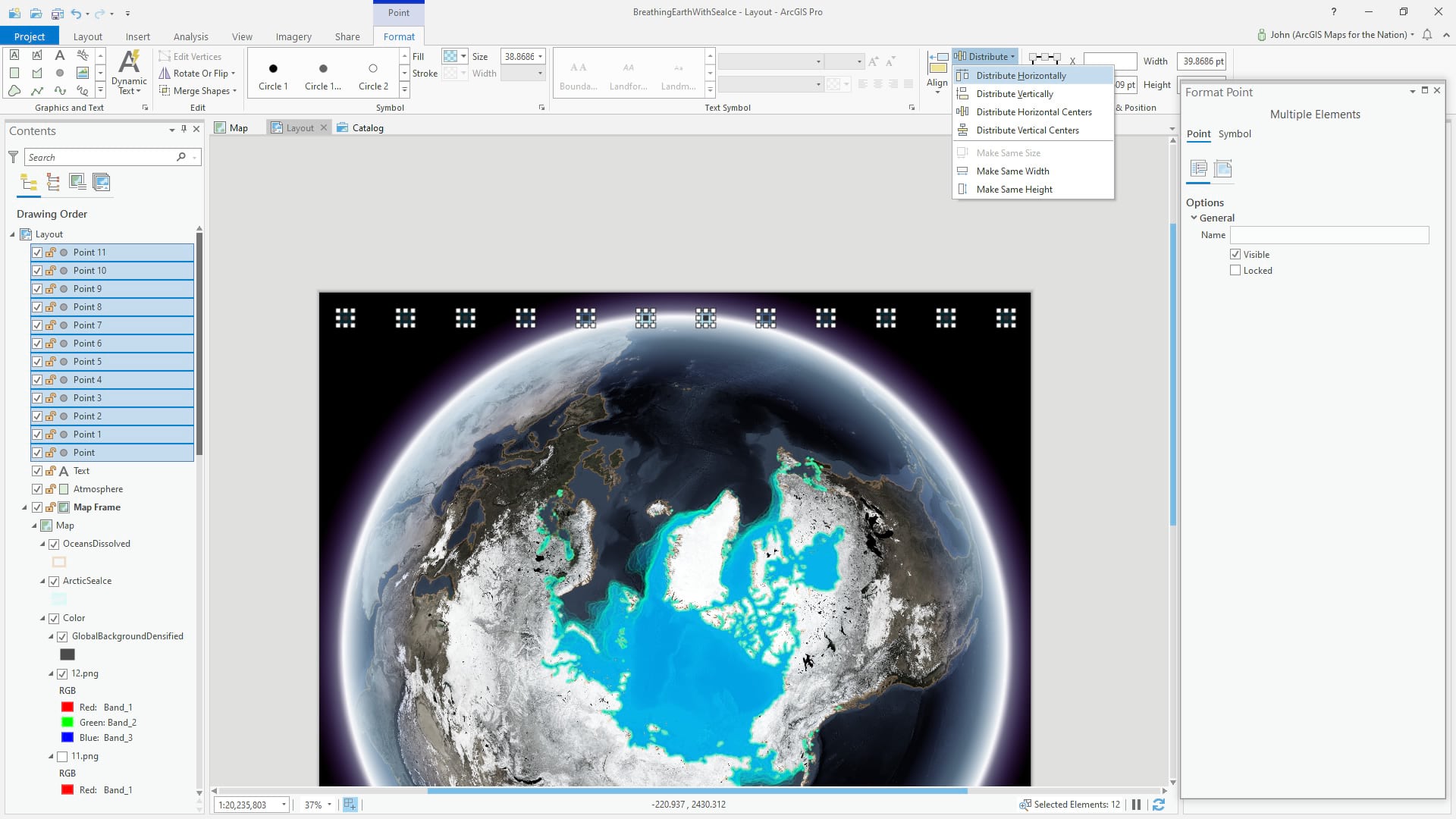Open the map scale dropdown
1456x819 pixels.
[x=284, y=805]
